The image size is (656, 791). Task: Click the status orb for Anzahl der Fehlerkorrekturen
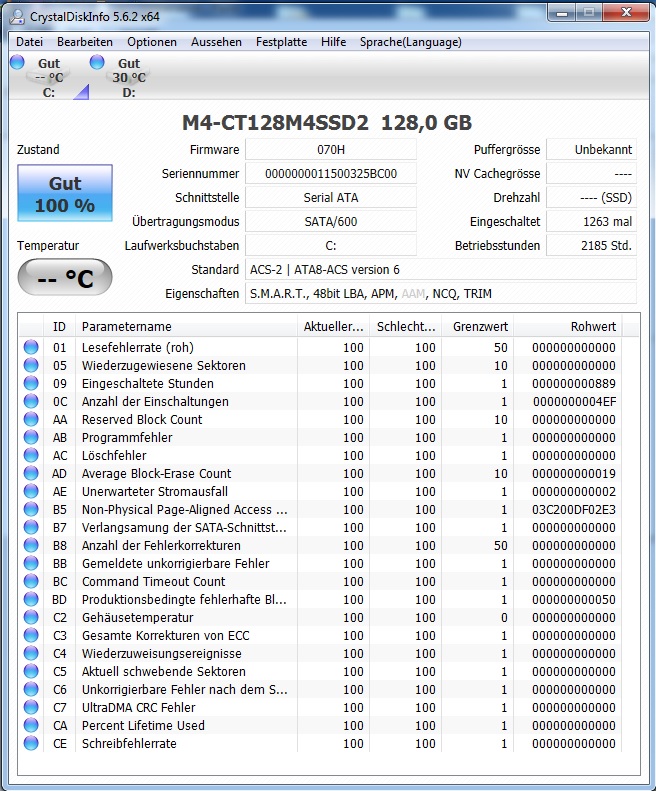pos(31,545)
